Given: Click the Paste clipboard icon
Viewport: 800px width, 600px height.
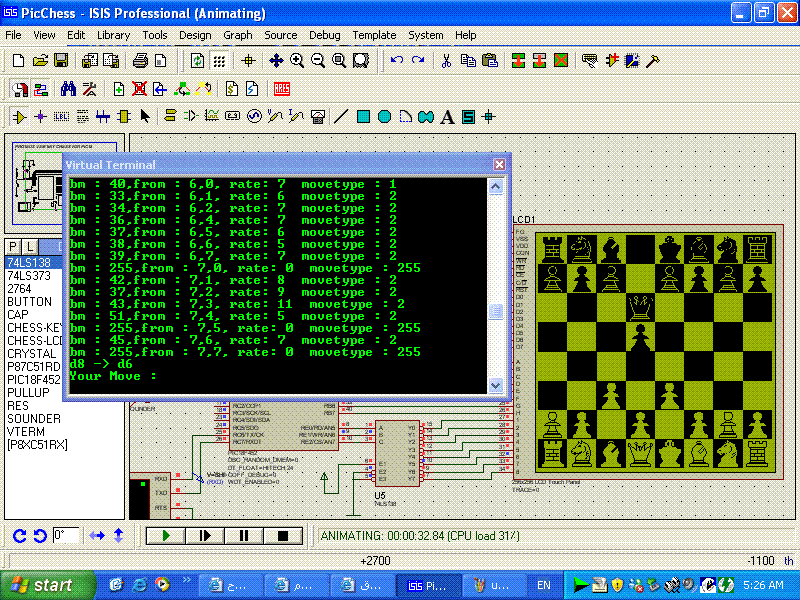Looking at the screenshot, I should pos(489,61).
